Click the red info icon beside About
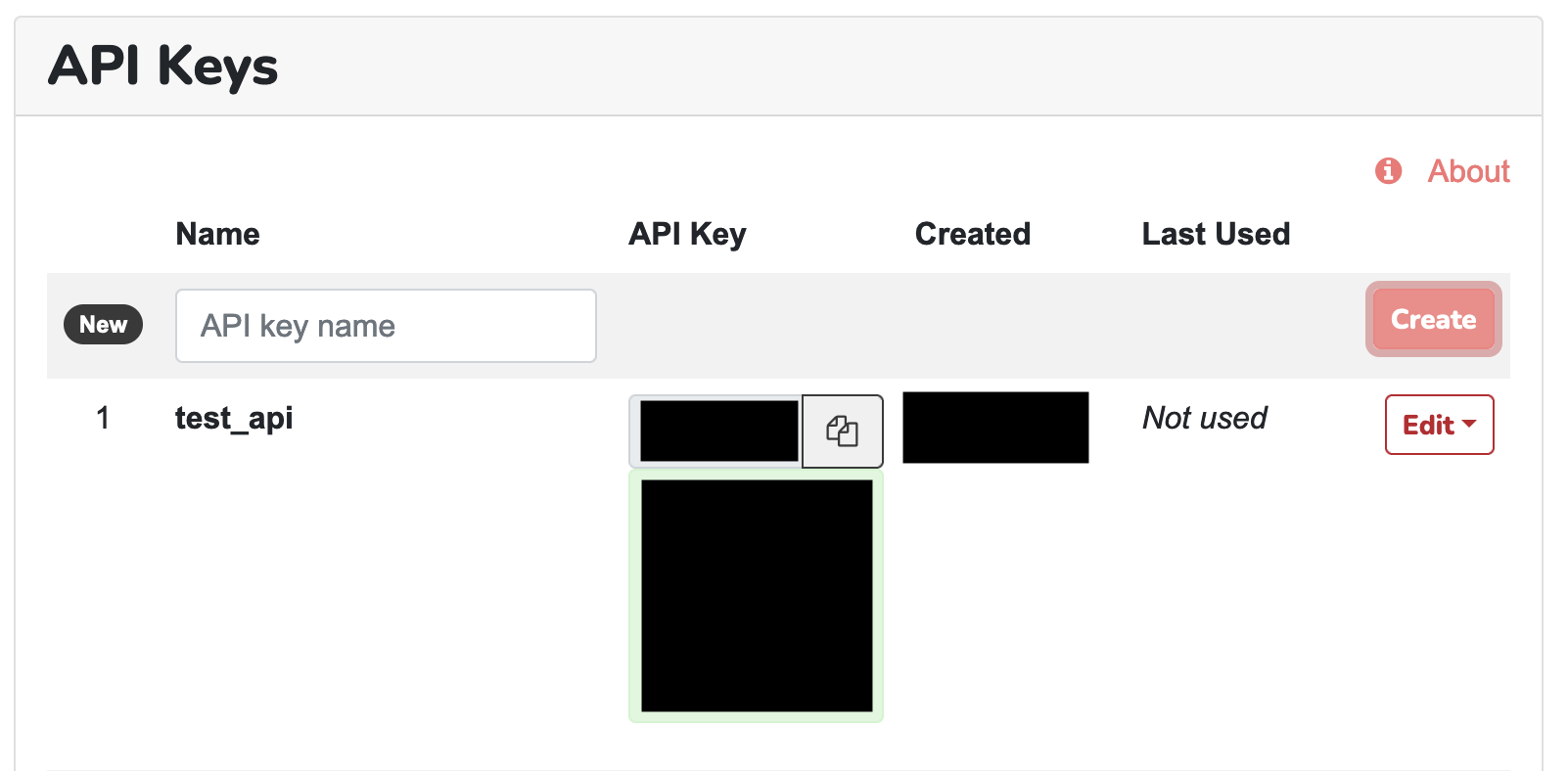 tap(1387, 171)
